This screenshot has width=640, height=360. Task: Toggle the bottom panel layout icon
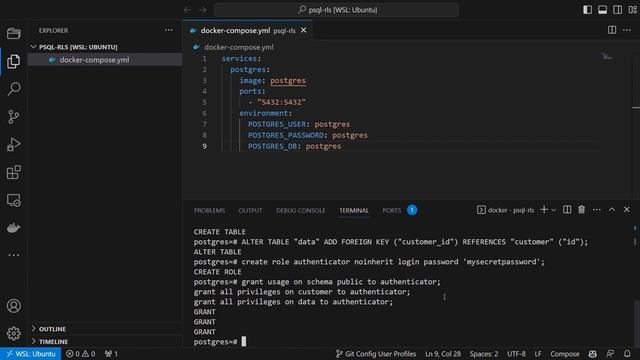tap(602, 10)
